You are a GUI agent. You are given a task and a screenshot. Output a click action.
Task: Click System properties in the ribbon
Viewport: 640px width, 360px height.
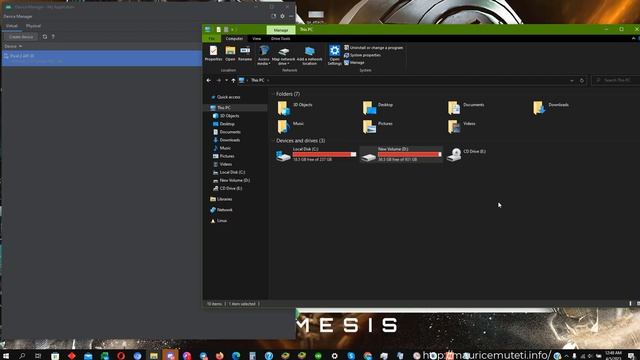coord(362,55)
